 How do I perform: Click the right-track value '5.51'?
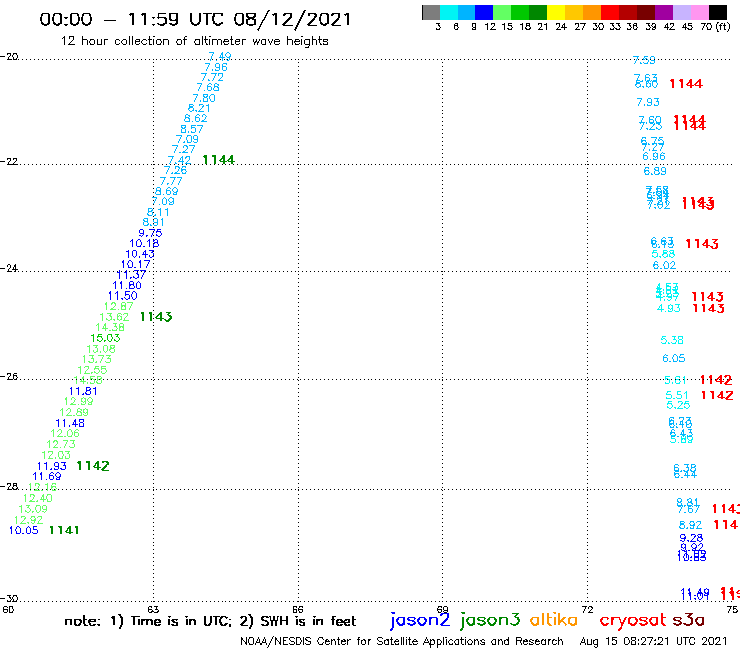(x=677, y=395)
